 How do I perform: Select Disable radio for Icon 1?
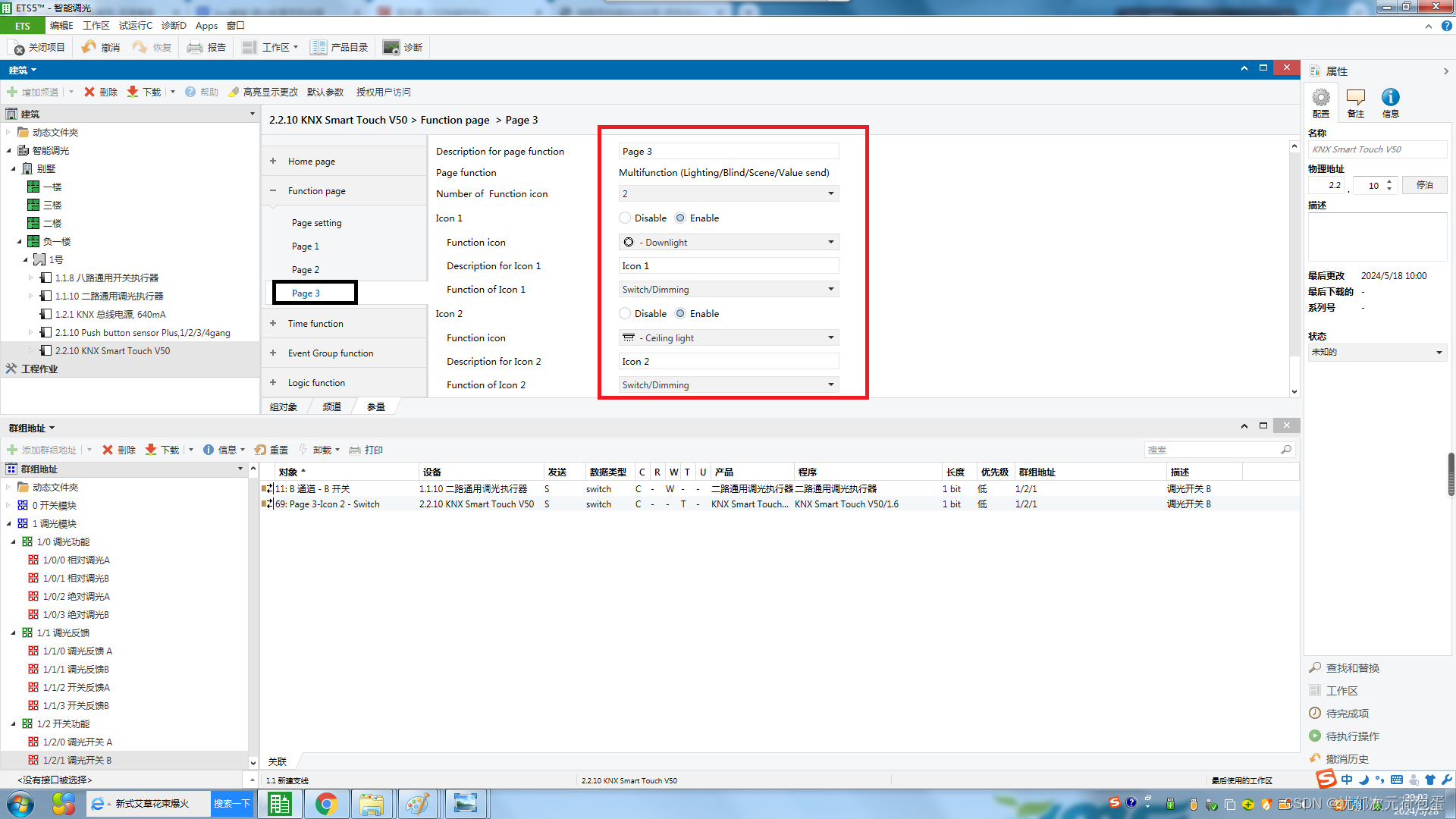625,218
